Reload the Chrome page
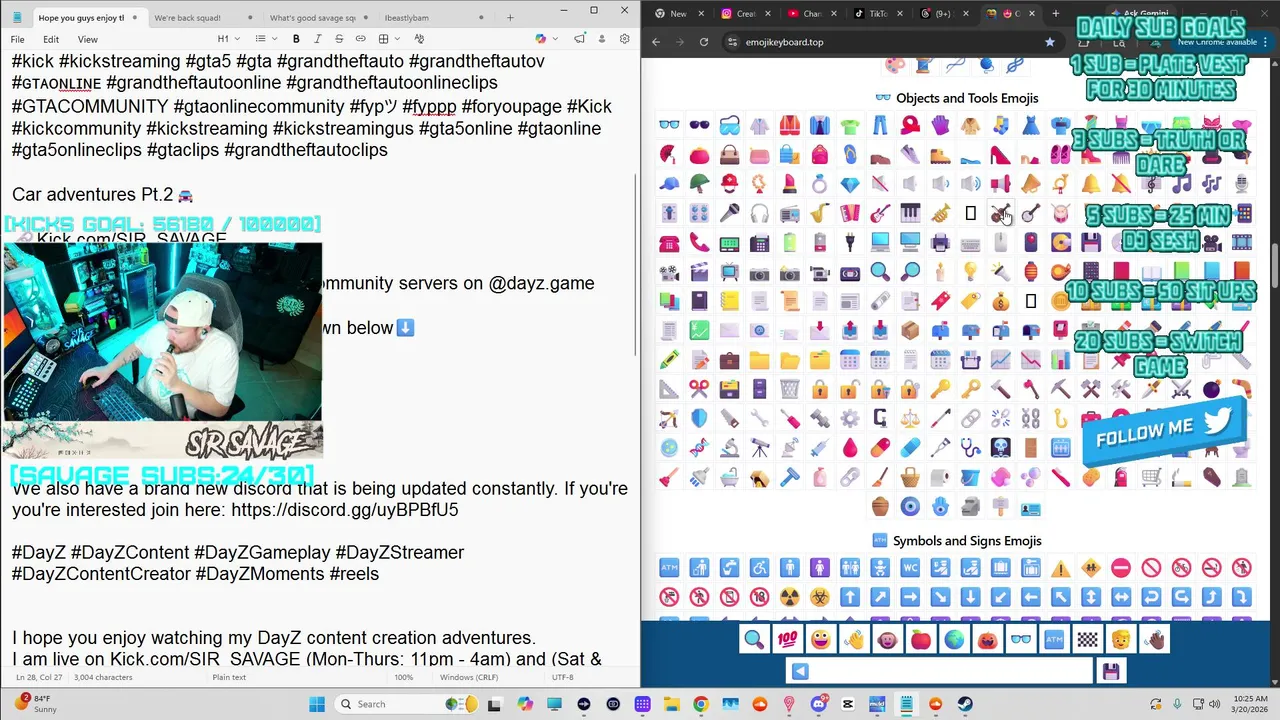The image size is (1280, 720). [703, 42]
